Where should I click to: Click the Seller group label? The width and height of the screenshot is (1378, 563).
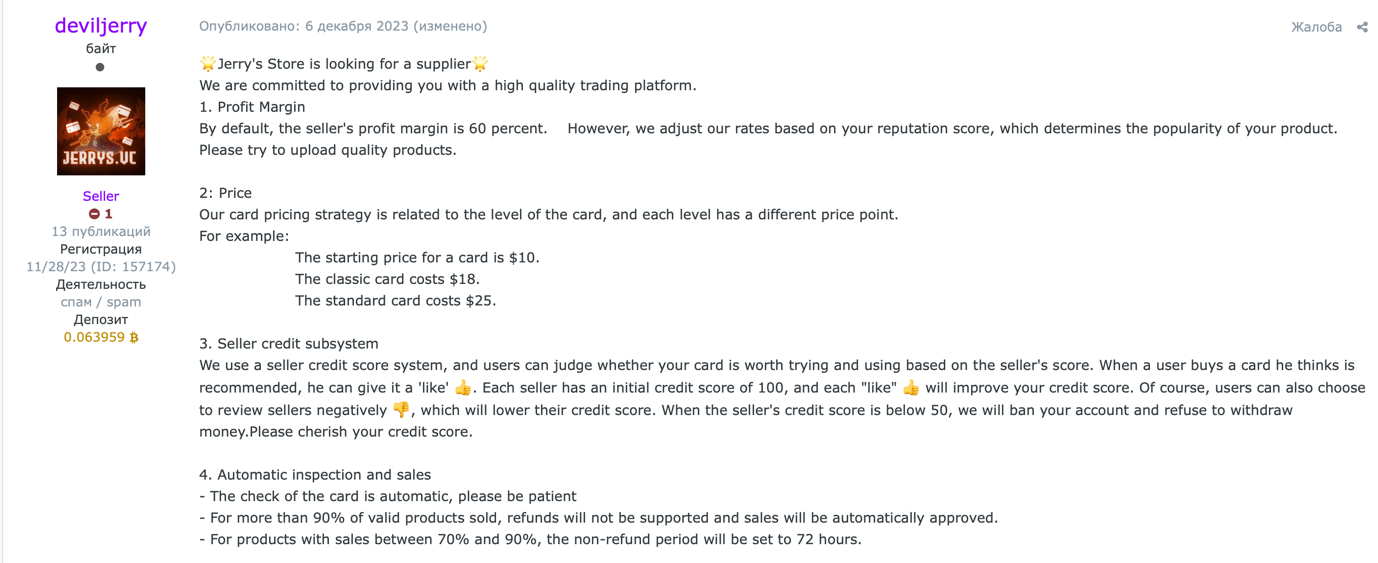pos(101,196)
